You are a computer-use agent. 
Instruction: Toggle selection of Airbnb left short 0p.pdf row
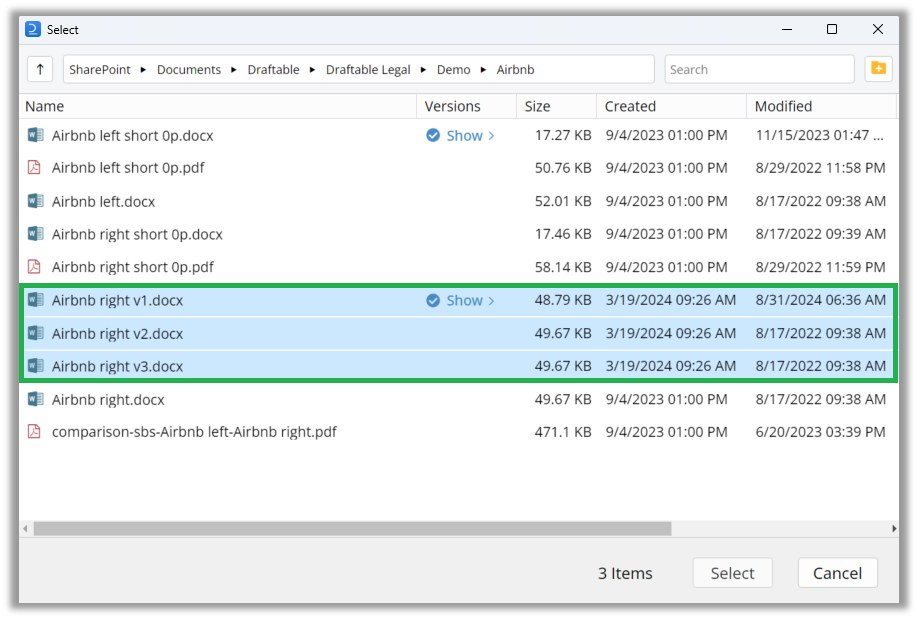[200, 168]
